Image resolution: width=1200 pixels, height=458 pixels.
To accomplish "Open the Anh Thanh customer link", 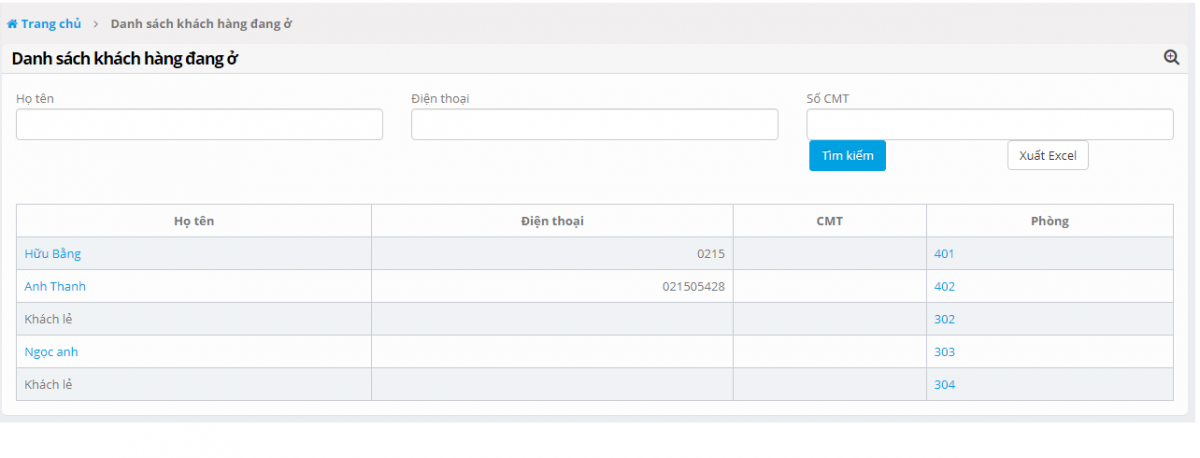I will 55,287.
